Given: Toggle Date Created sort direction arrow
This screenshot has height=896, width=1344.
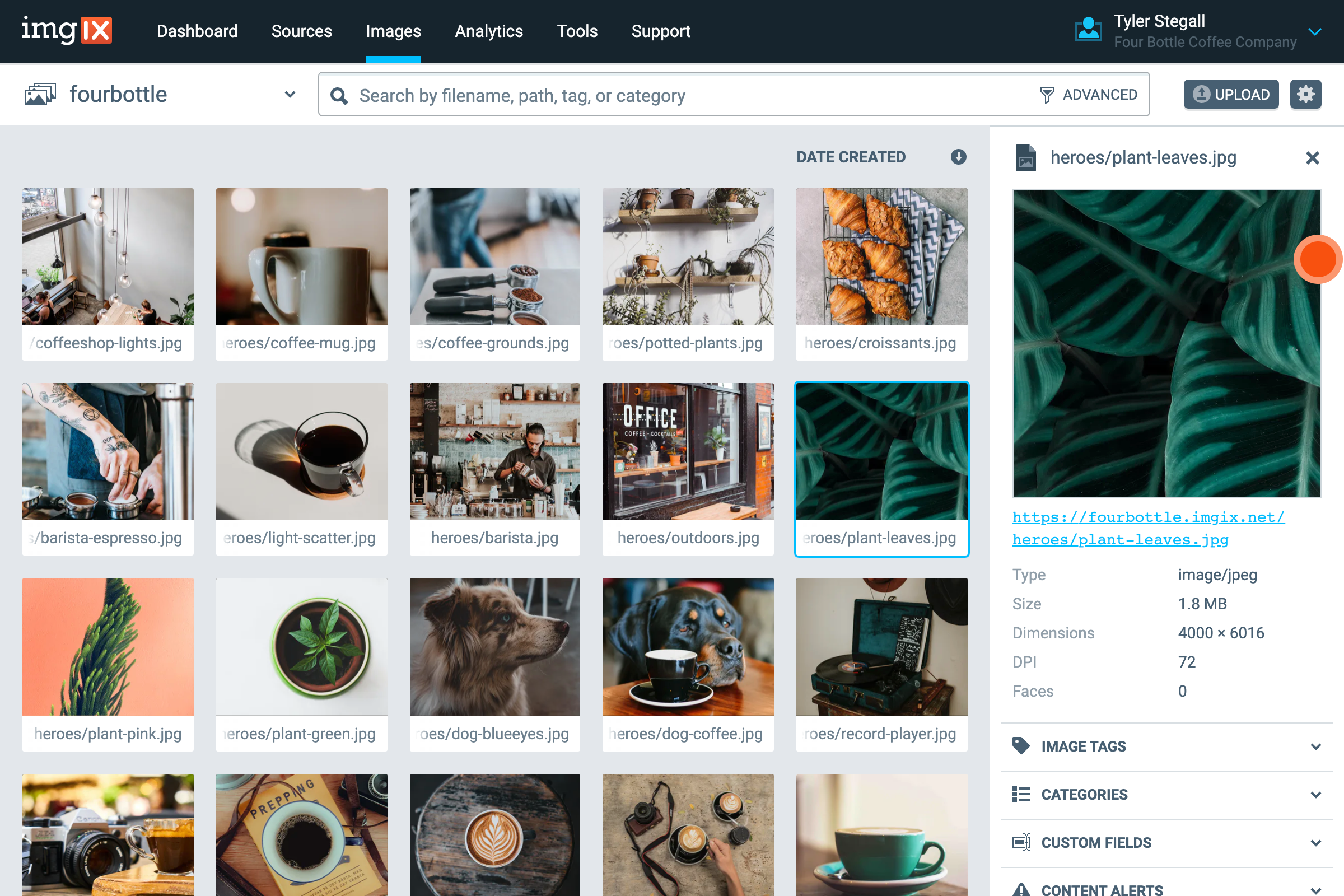Looking at the screenshot, I should pos(958,157).
